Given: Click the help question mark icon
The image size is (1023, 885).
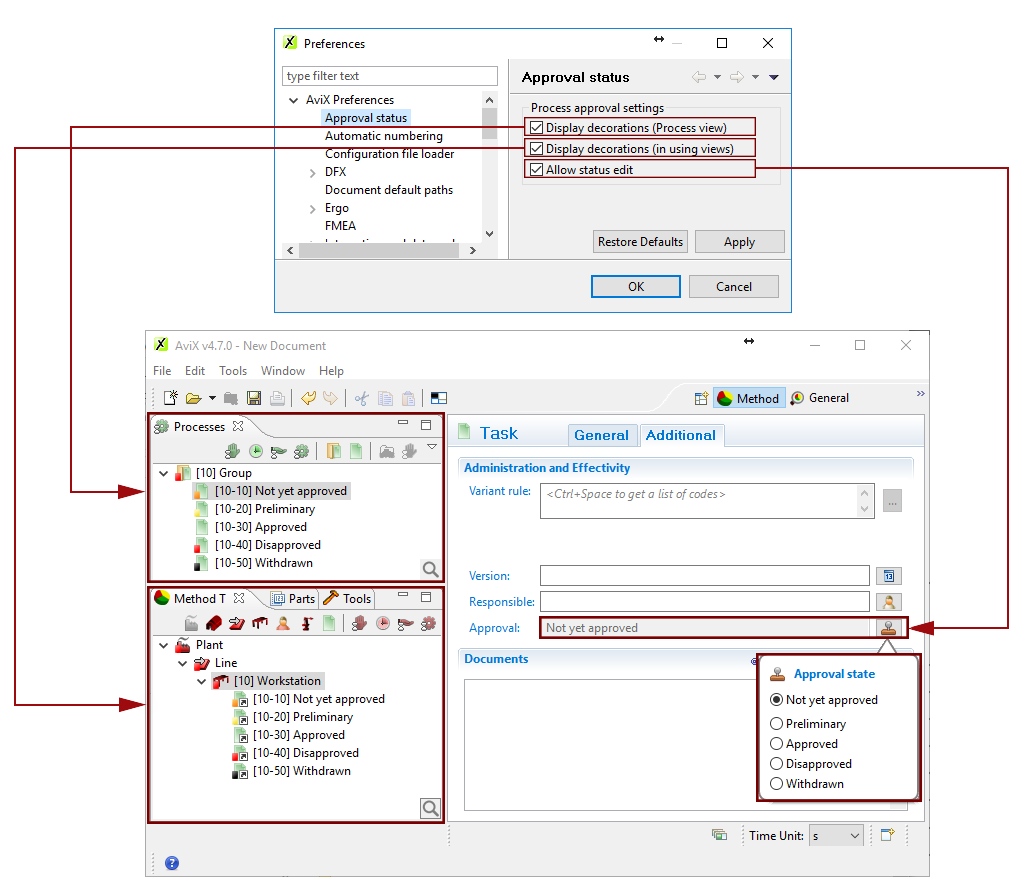Looking at the screenshot, I should coord(172,863).
